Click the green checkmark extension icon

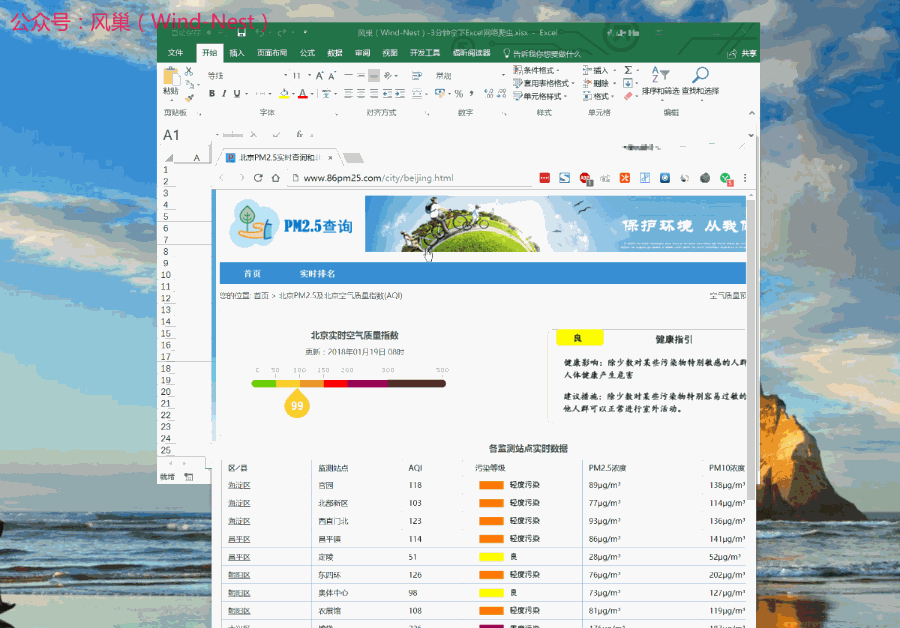pos(726,179)
